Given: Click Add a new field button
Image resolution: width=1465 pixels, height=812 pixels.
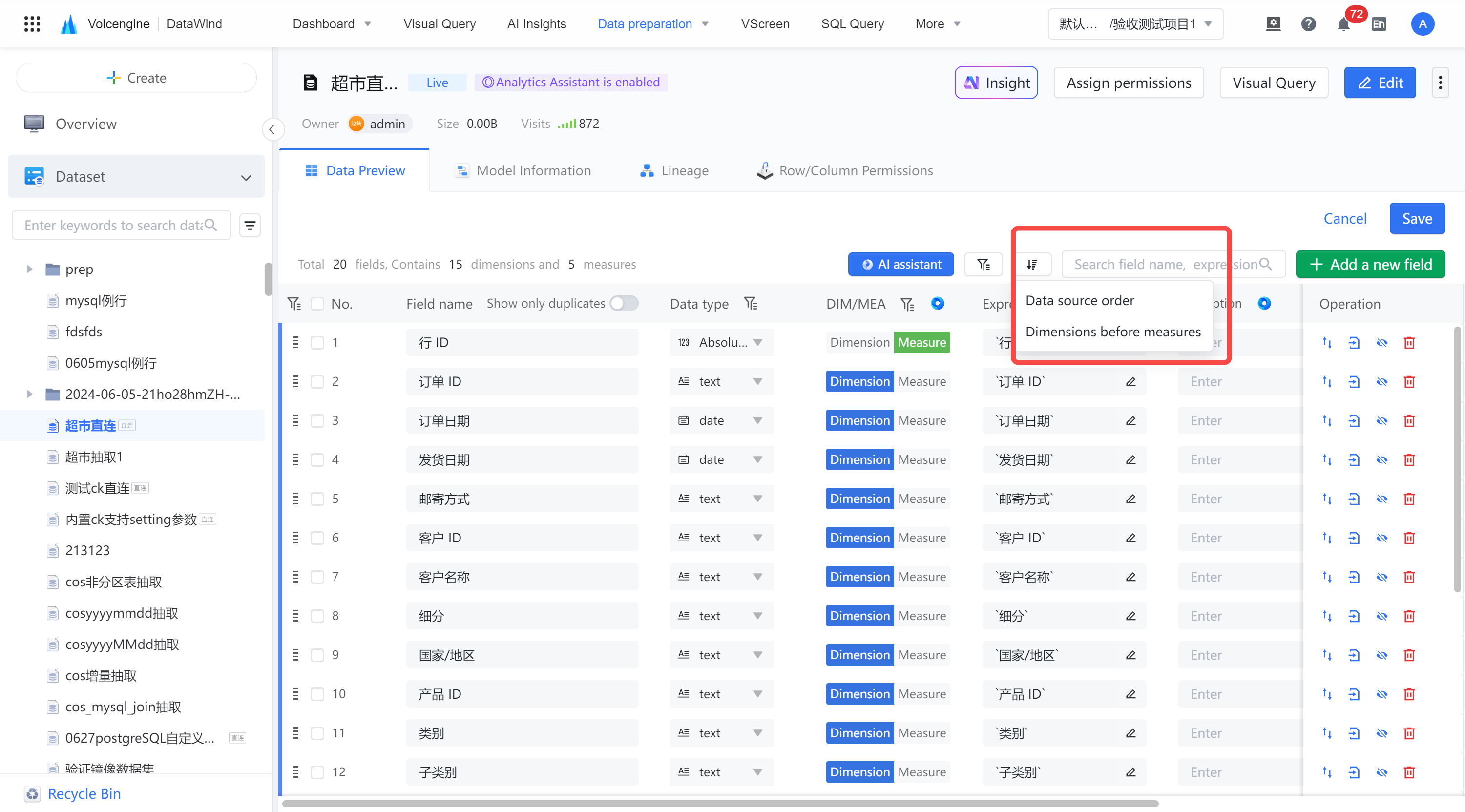Looking at the screenshot, I should click(x=1370, y=265).
